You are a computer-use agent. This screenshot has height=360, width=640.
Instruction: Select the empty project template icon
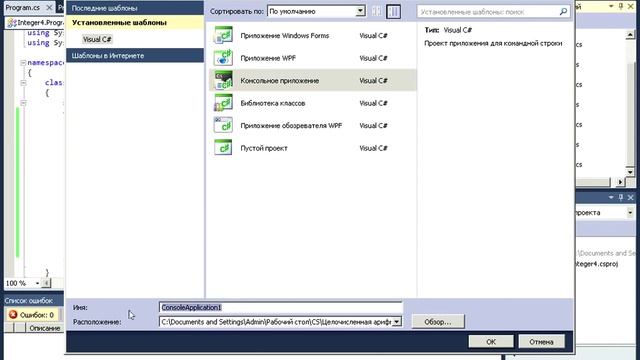coord(223,148)
